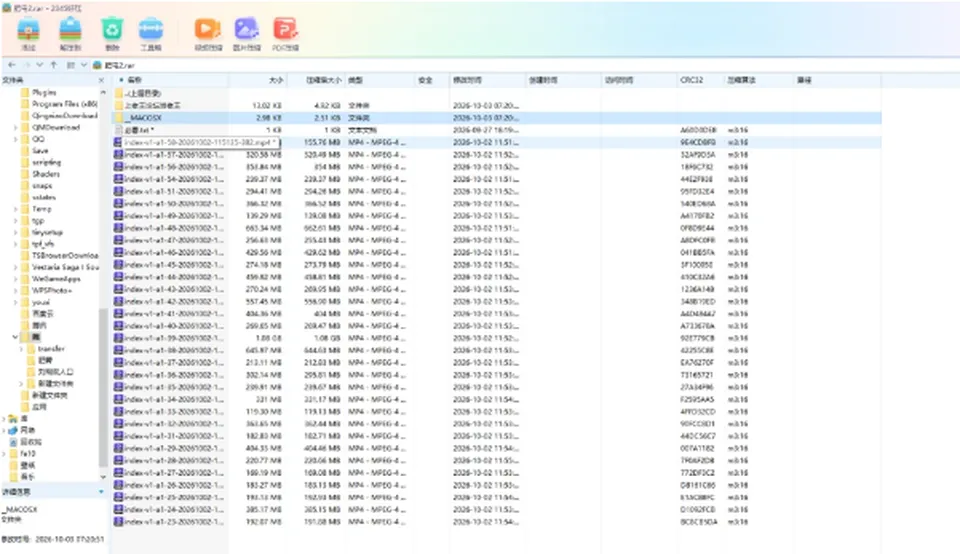The image size is (960, 554).
Task: Select the Shaders folder in tree
Action: click(46, 174)
